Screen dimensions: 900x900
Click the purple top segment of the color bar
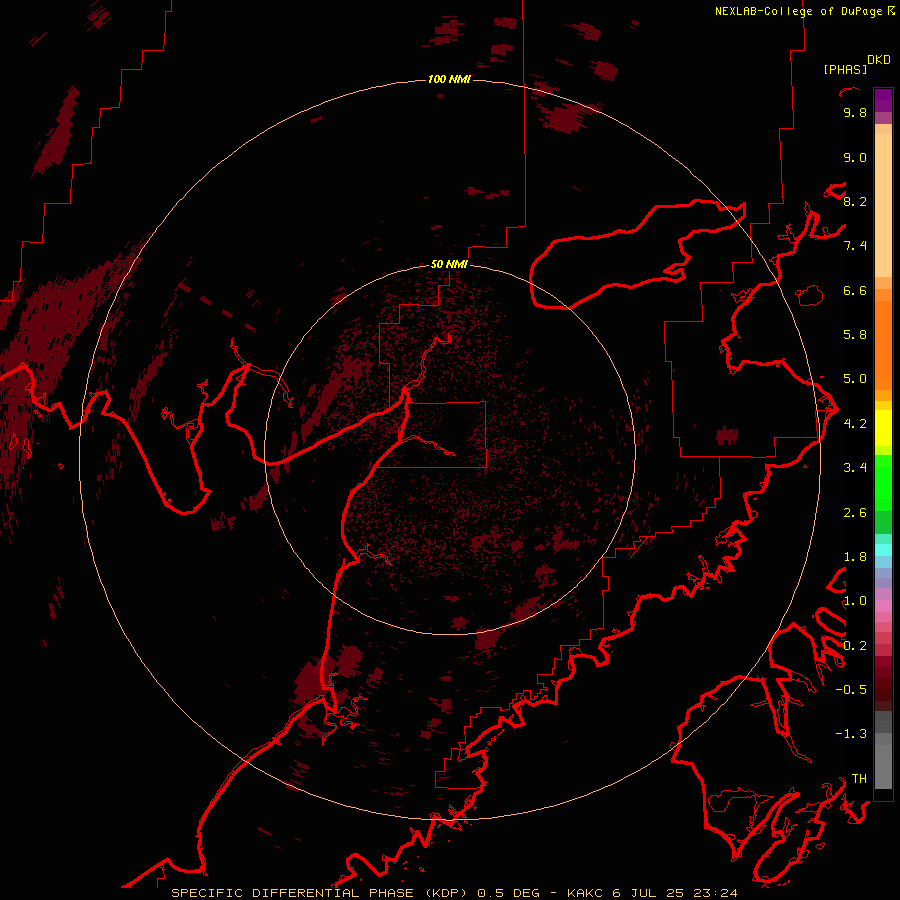(x=883, y=100)
